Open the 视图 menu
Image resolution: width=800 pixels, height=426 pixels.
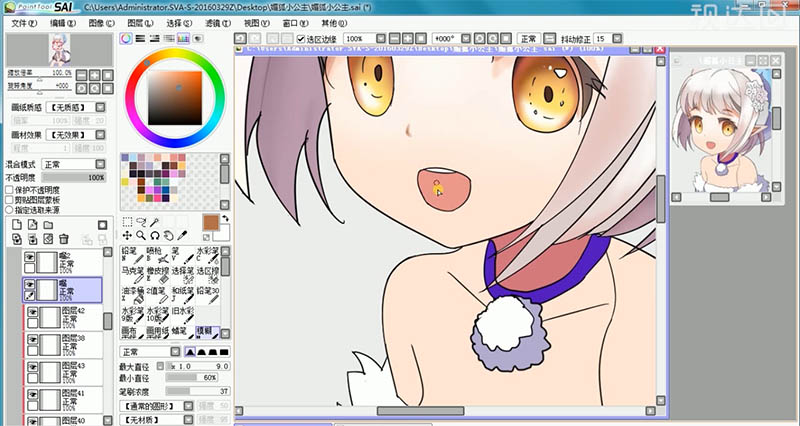click(257, 23)
